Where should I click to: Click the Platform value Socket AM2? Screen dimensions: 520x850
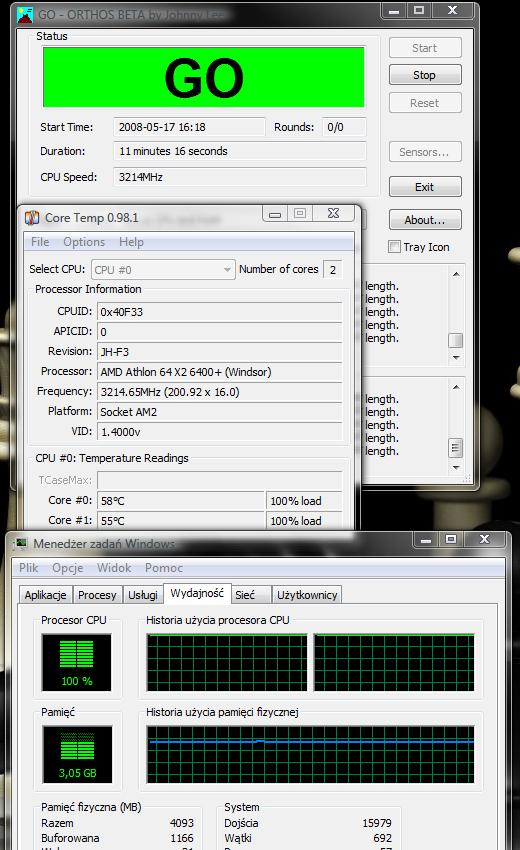pyautogui.click(x=220, y=412)
